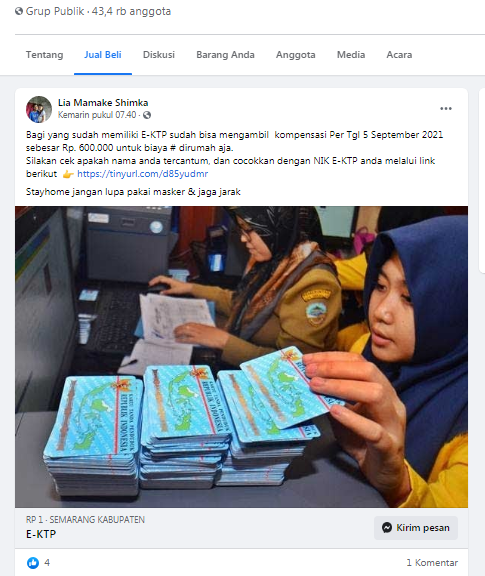Open the tinyurl.com/d85yudmr link
485x576 pixels.
[x=143, y=174]
